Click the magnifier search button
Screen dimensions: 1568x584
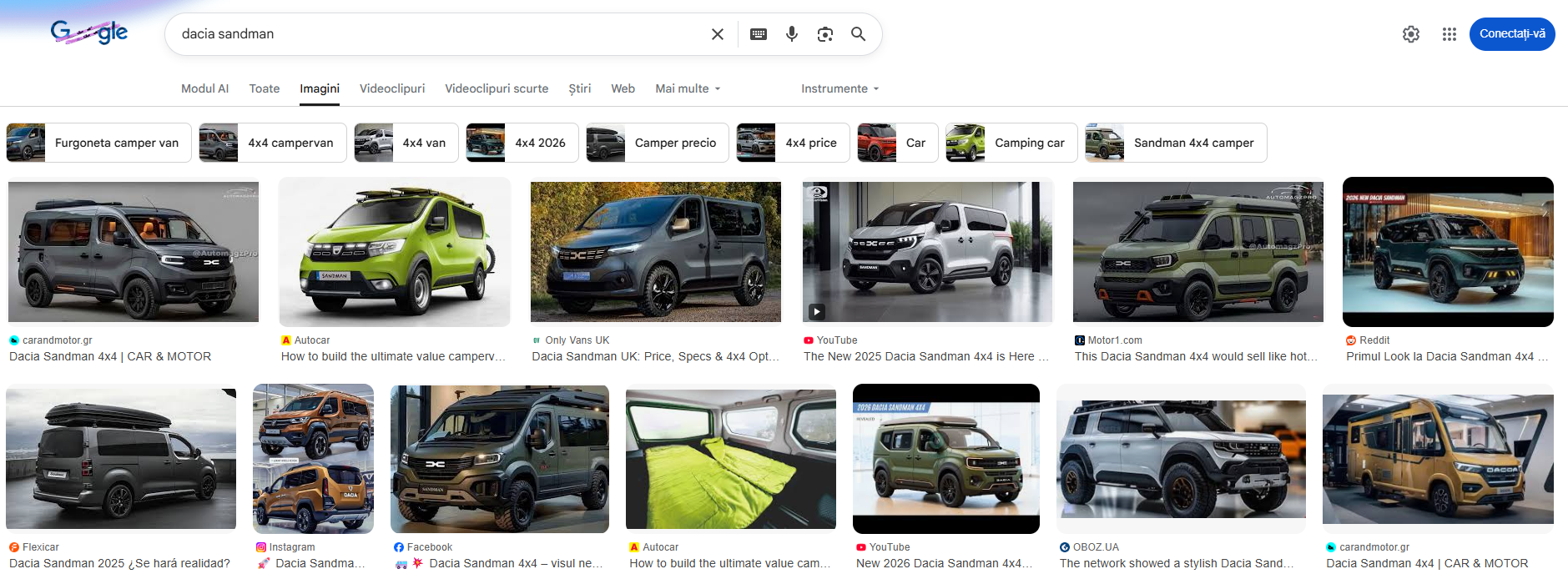click(858, 34)
